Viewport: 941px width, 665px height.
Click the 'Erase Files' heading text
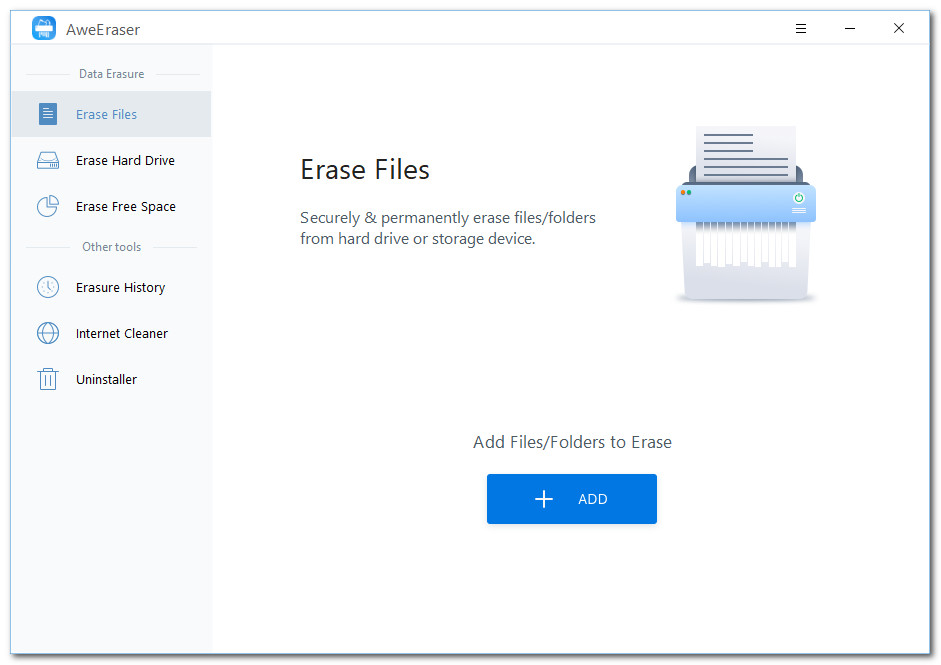[365, 170]
